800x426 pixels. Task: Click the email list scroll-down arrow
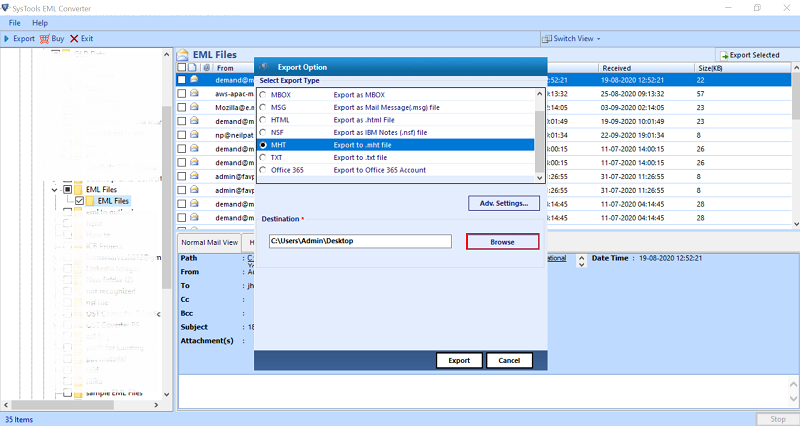pos(796,224)
